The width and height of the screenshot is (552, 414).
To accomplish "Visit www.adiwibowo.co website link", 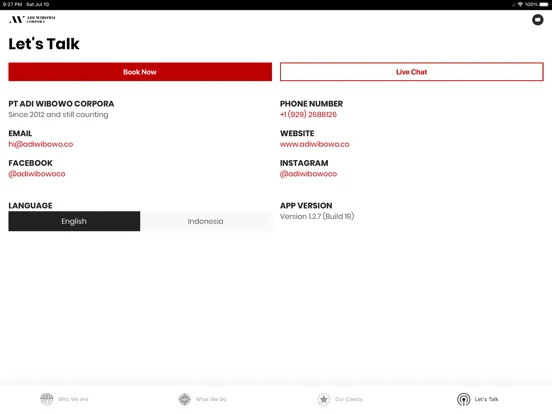I will (x=315, y=144).
